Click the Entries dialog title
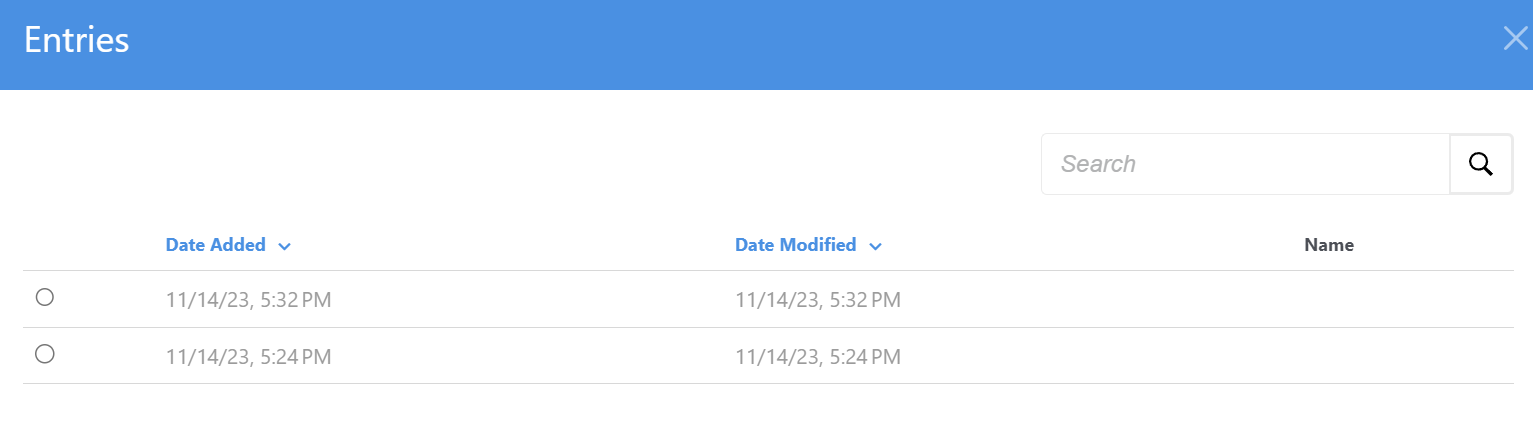Viewport: 1533px width, 442px height. pos(77,40)
